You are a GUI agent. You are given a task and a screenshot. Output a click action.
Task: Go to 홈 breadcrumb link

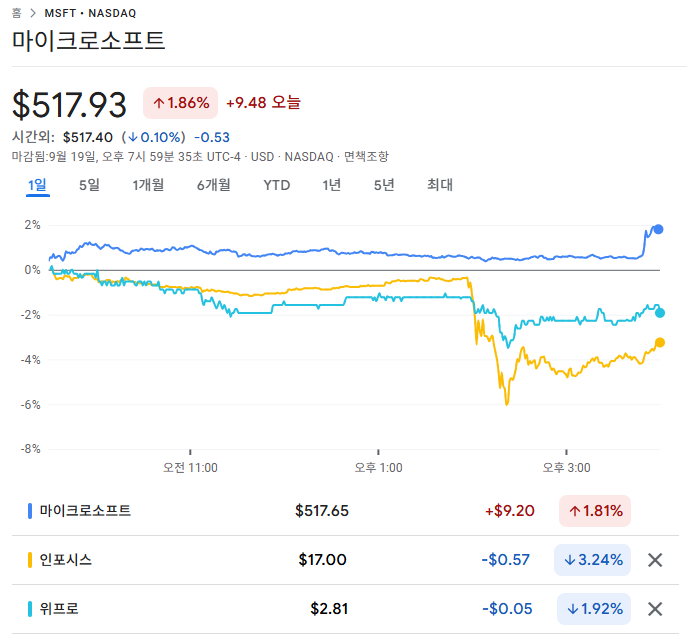[x=17, y=13]
